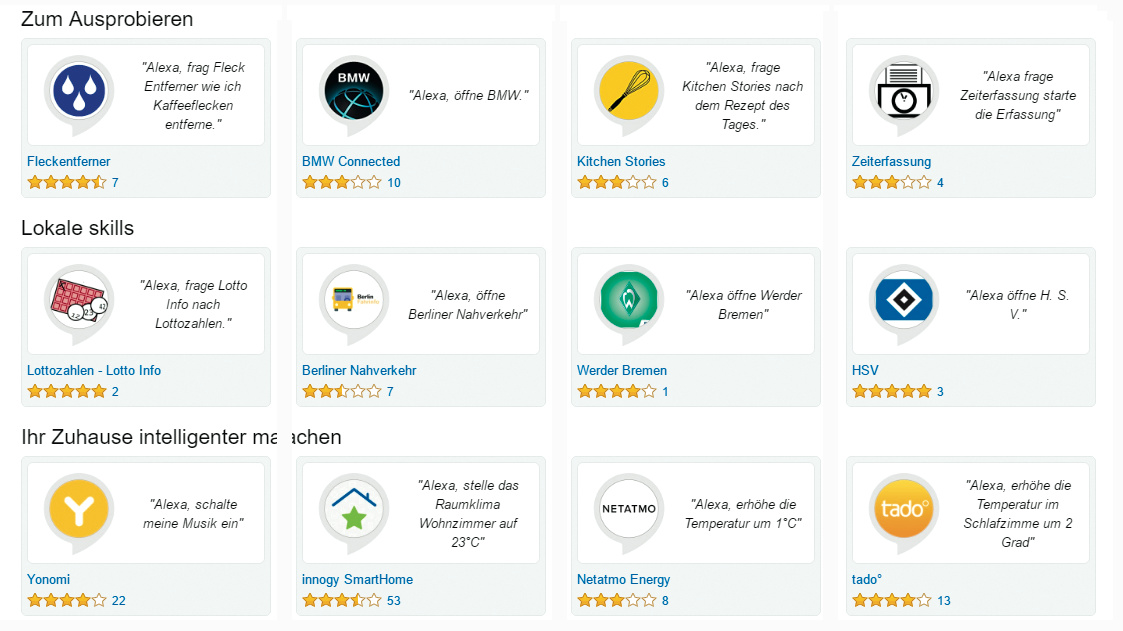Click the Yonomi "schalte meine Musik ein" phrase

[196, 514]
